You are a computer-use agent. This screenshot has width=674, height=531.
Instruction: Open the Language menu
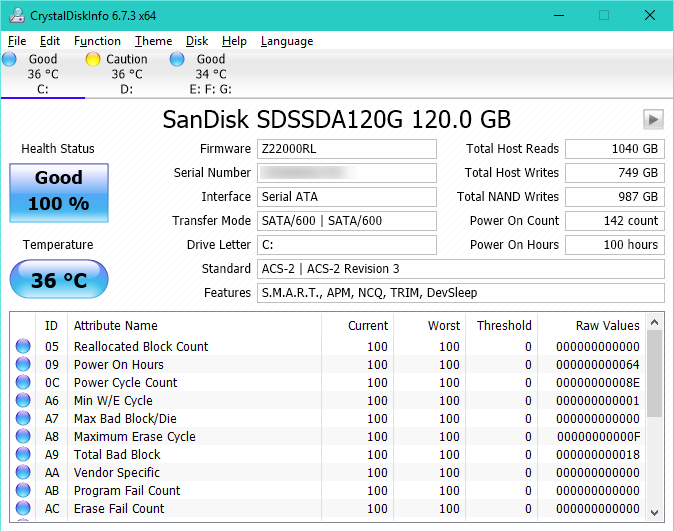coord(287,41)
